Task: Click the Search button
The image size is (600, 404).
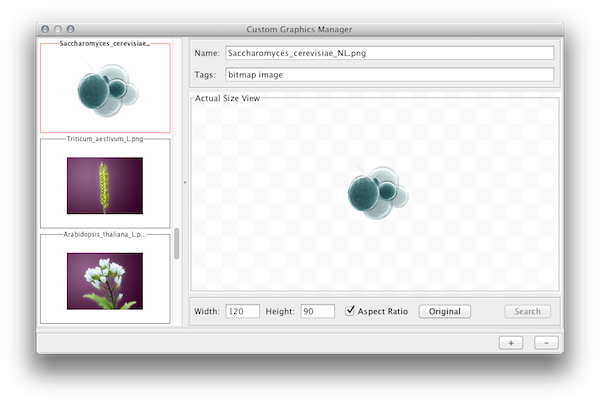Action: [527, 311]
